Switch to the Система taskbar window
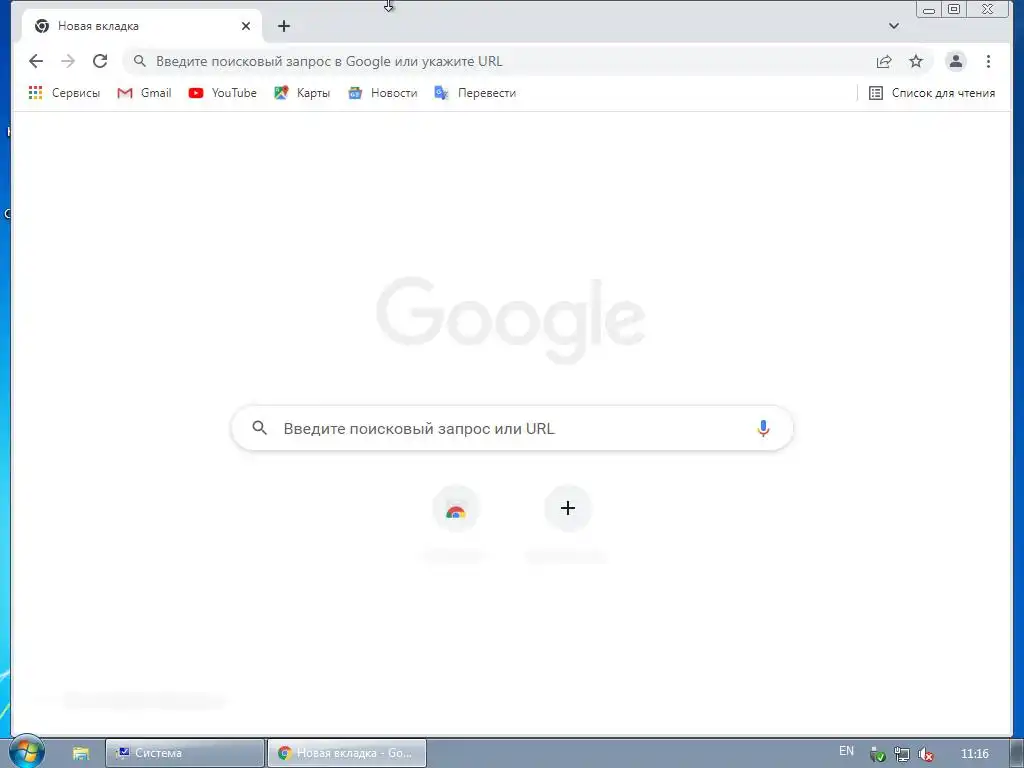The image size is (1024, 768). [x=185, y=753]
